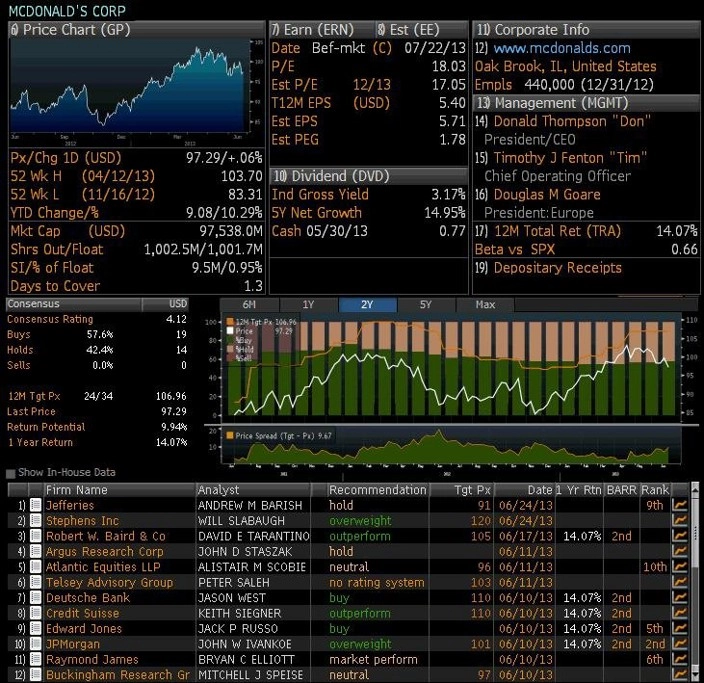Click the chart icon in Argus Research row

(680, 551)
